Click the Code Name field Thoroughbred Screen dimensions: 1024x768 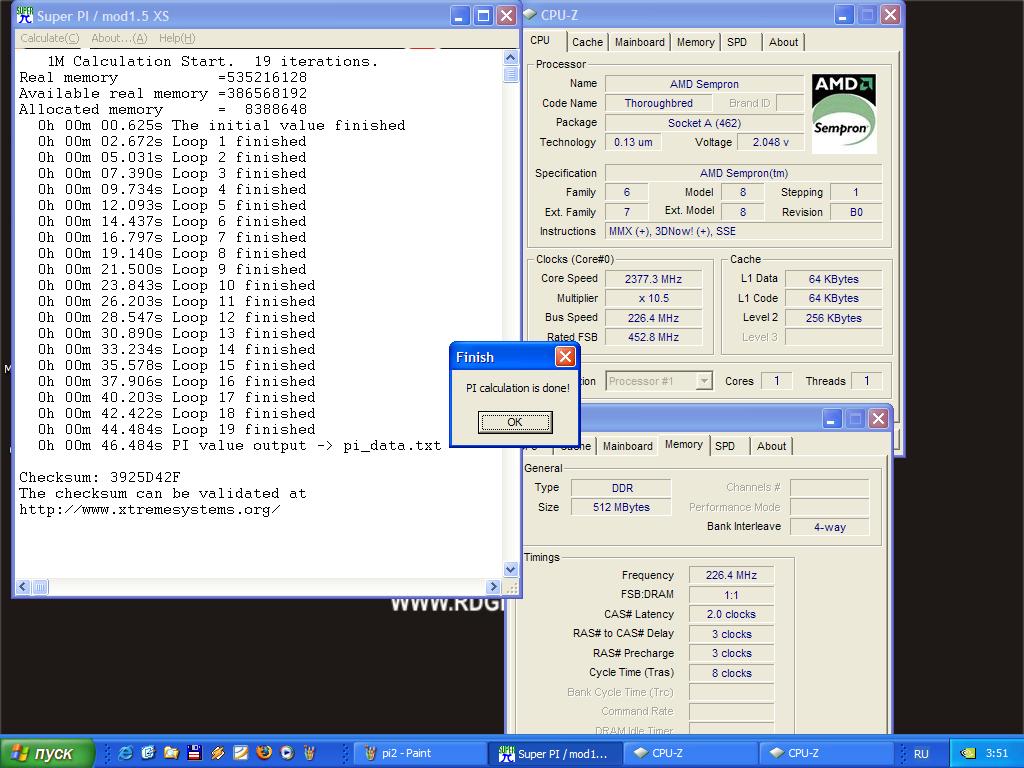click(x=658, y=103)
